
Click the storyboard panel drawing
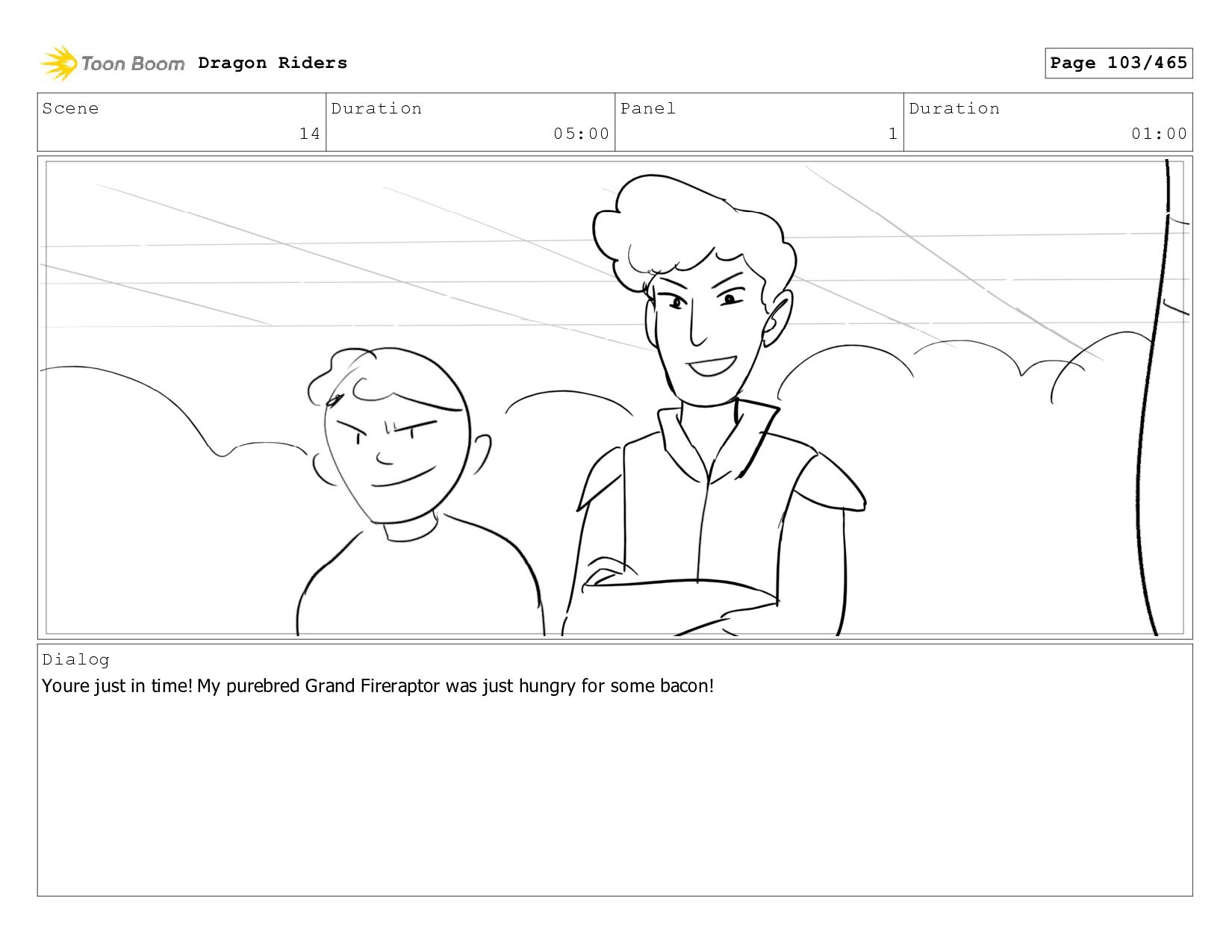coord(615,397)
